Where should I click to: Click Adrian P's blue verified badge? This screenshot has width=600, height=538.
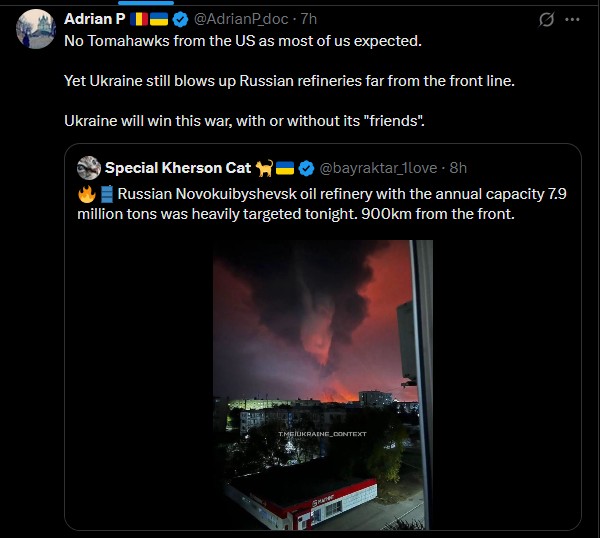click(x=180, y=19)
